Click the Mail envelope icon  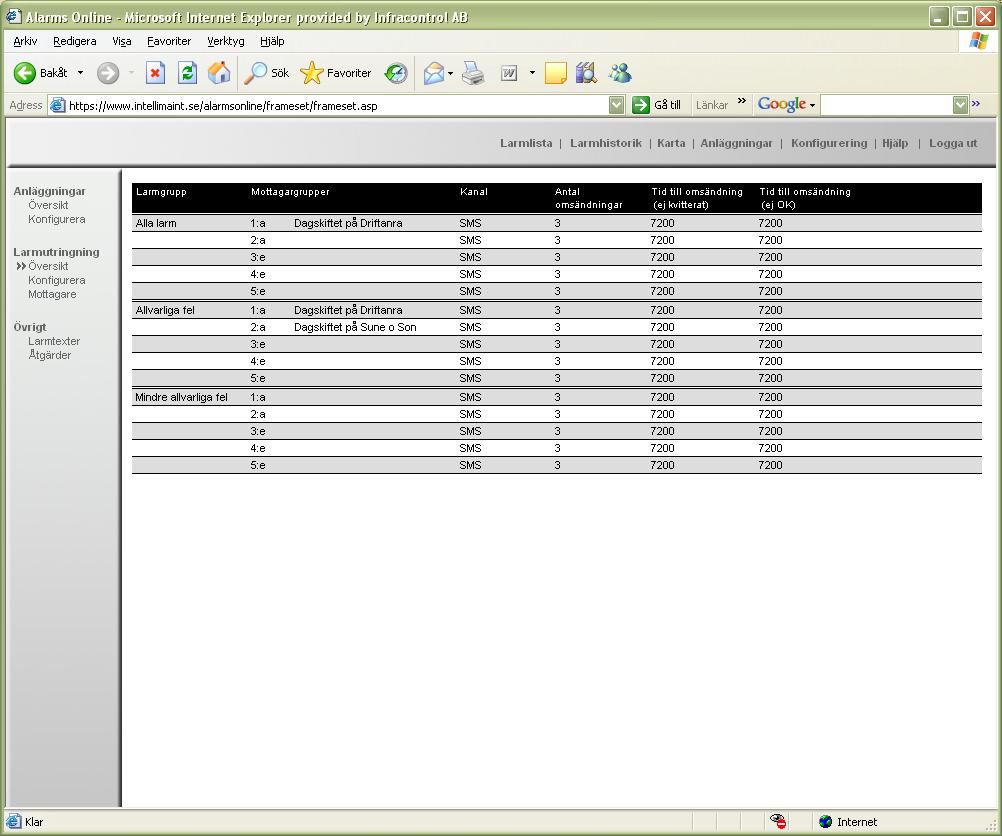click(433, 73)
